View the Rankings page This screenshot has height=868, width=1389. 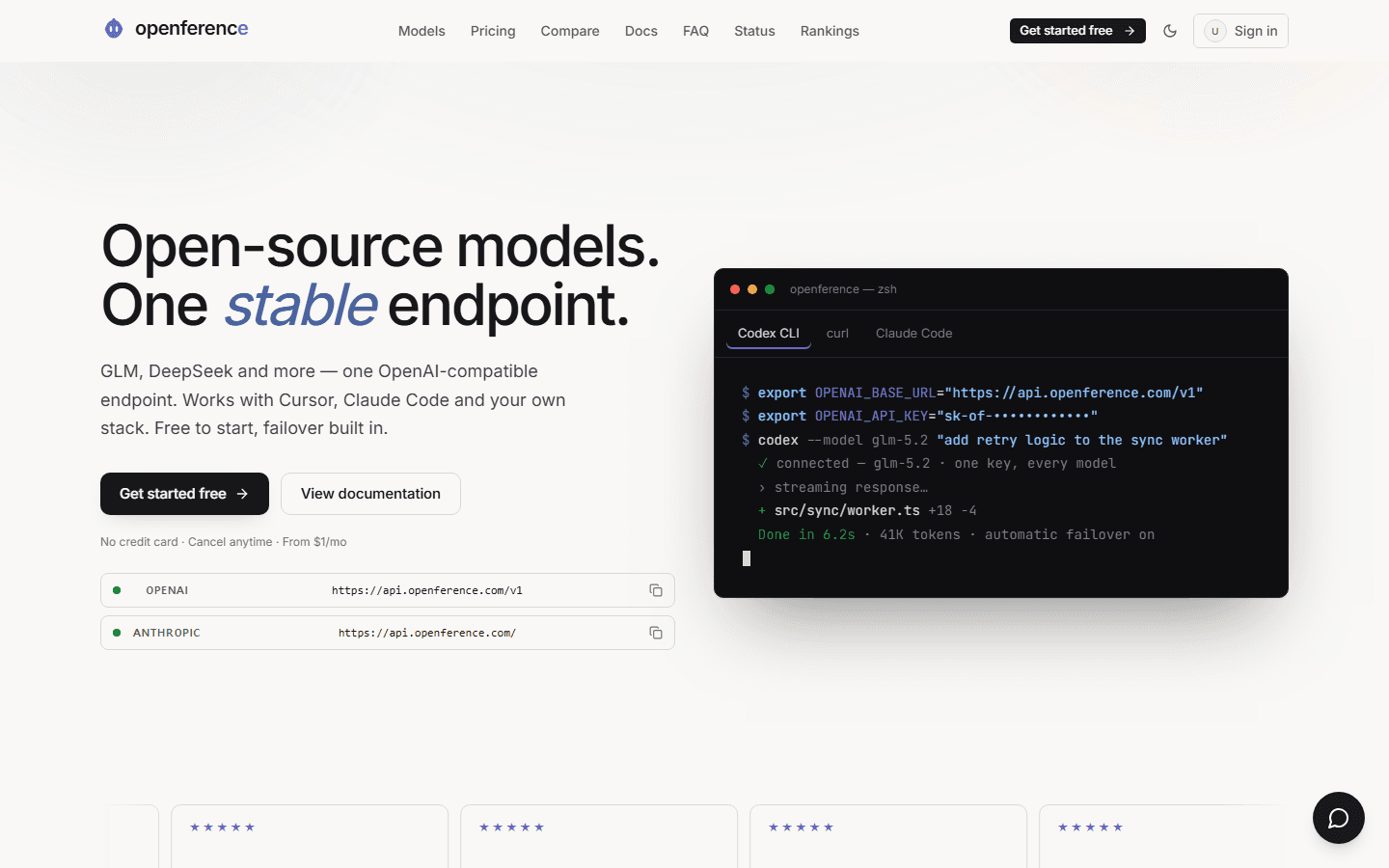pyautogui.click(x=830, y=31)
